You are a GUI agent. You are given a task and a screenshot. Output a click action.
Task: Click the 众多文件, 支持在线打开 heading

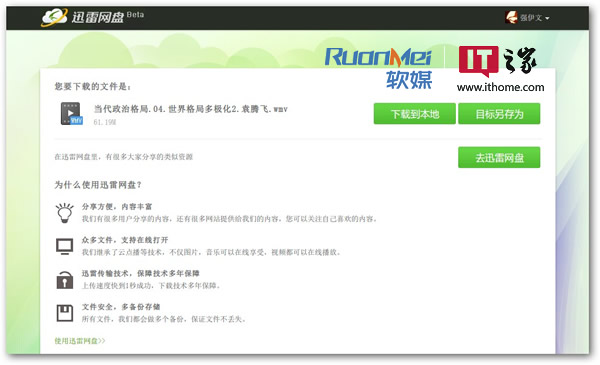(x=125, y=240)
